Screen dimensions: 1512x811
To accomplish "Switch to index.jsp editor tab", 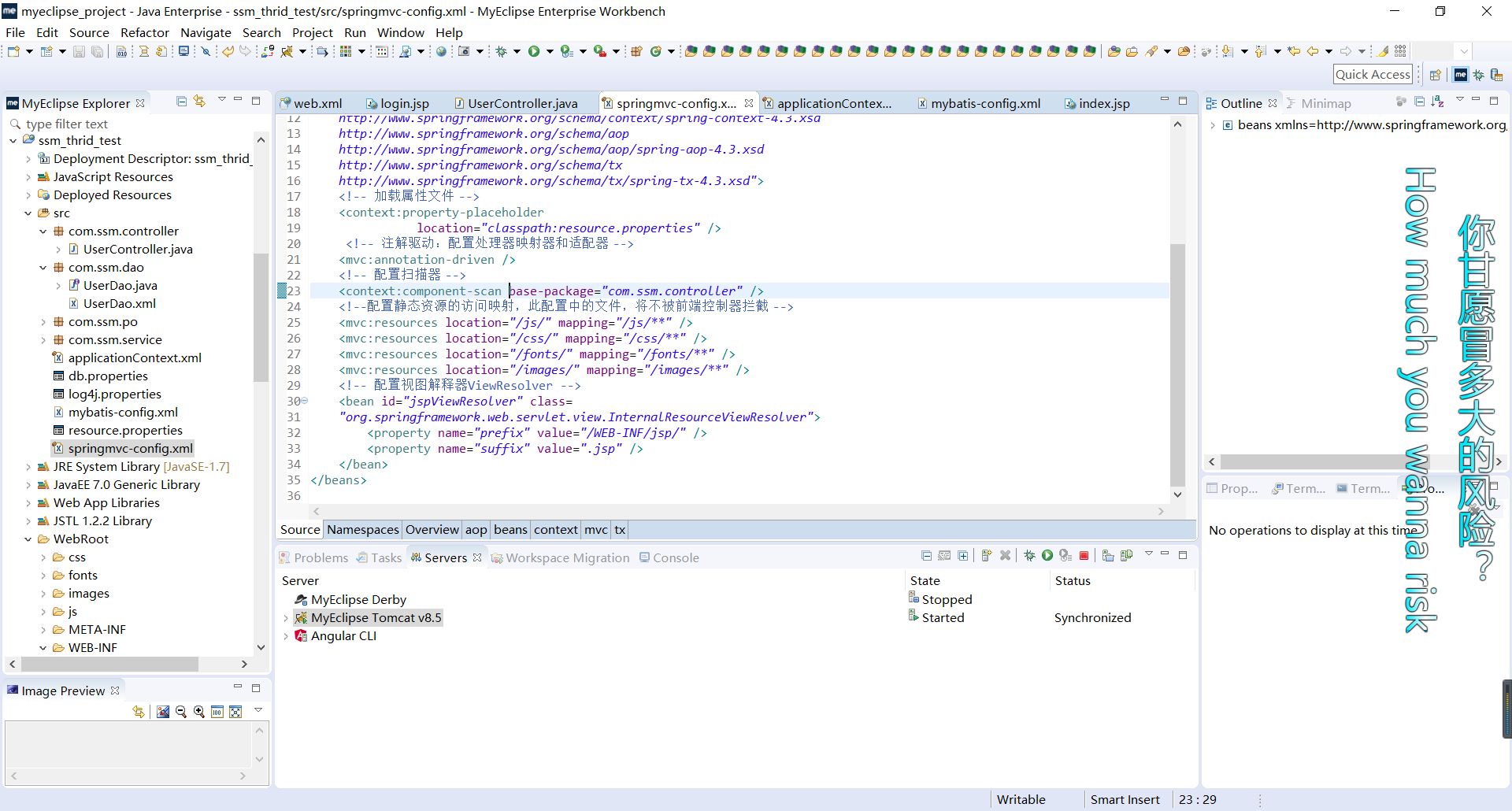I will (1097, 103).
